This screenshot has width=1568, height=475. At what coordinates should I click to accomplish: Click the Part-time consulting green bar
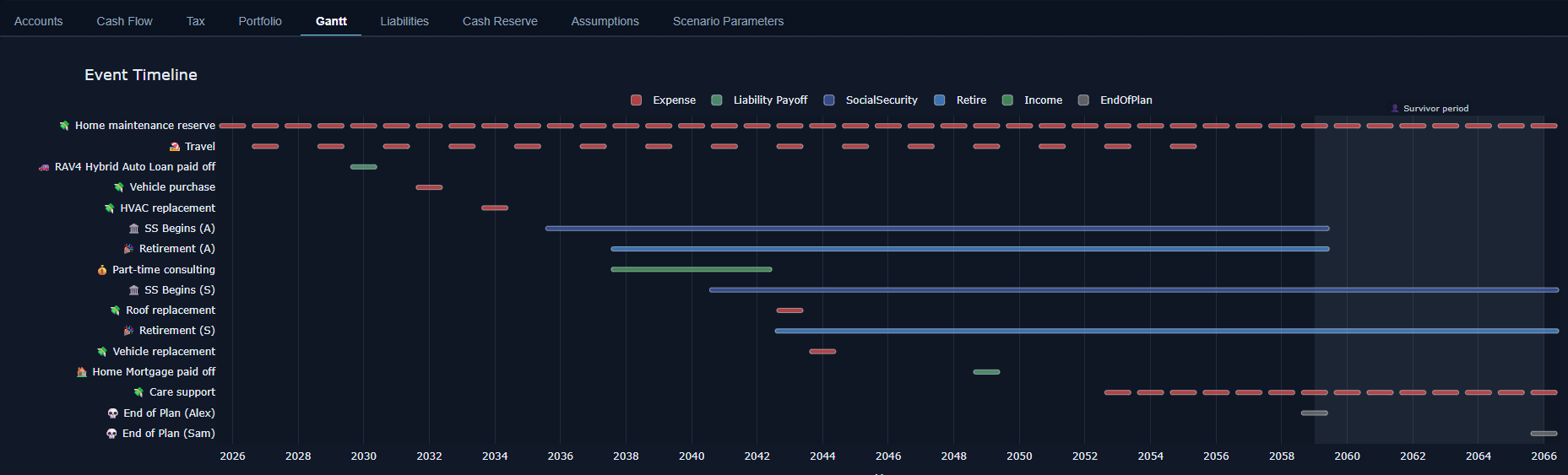692,270
